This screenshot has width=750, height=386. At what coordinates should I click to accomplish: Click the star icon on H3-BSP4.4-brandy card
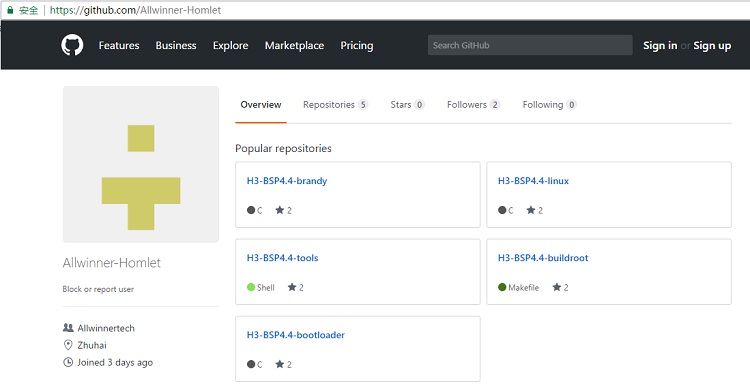coord(280,210)
